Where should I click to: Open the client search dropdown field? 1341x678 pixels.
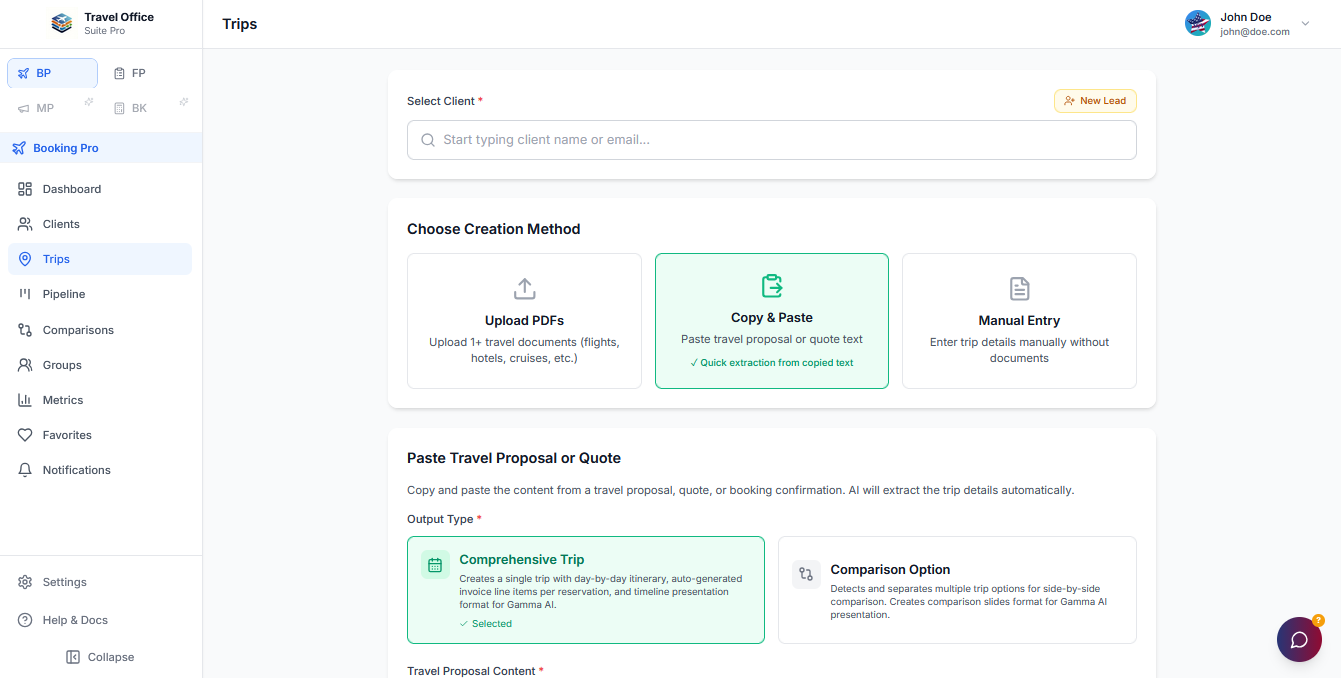point(771,140)
